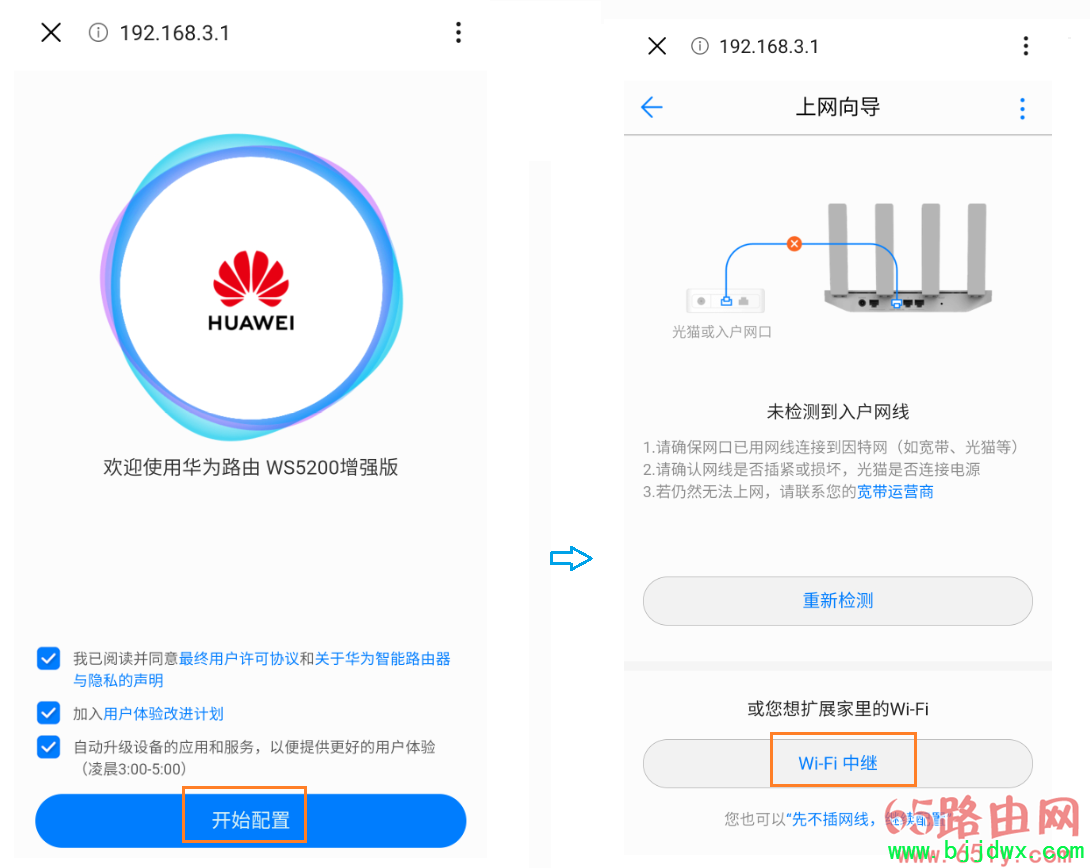Open the 宽带运营商 link
Image resolution: width=1090 pixels, height=868 pixels.
click(x=895, y=492)
